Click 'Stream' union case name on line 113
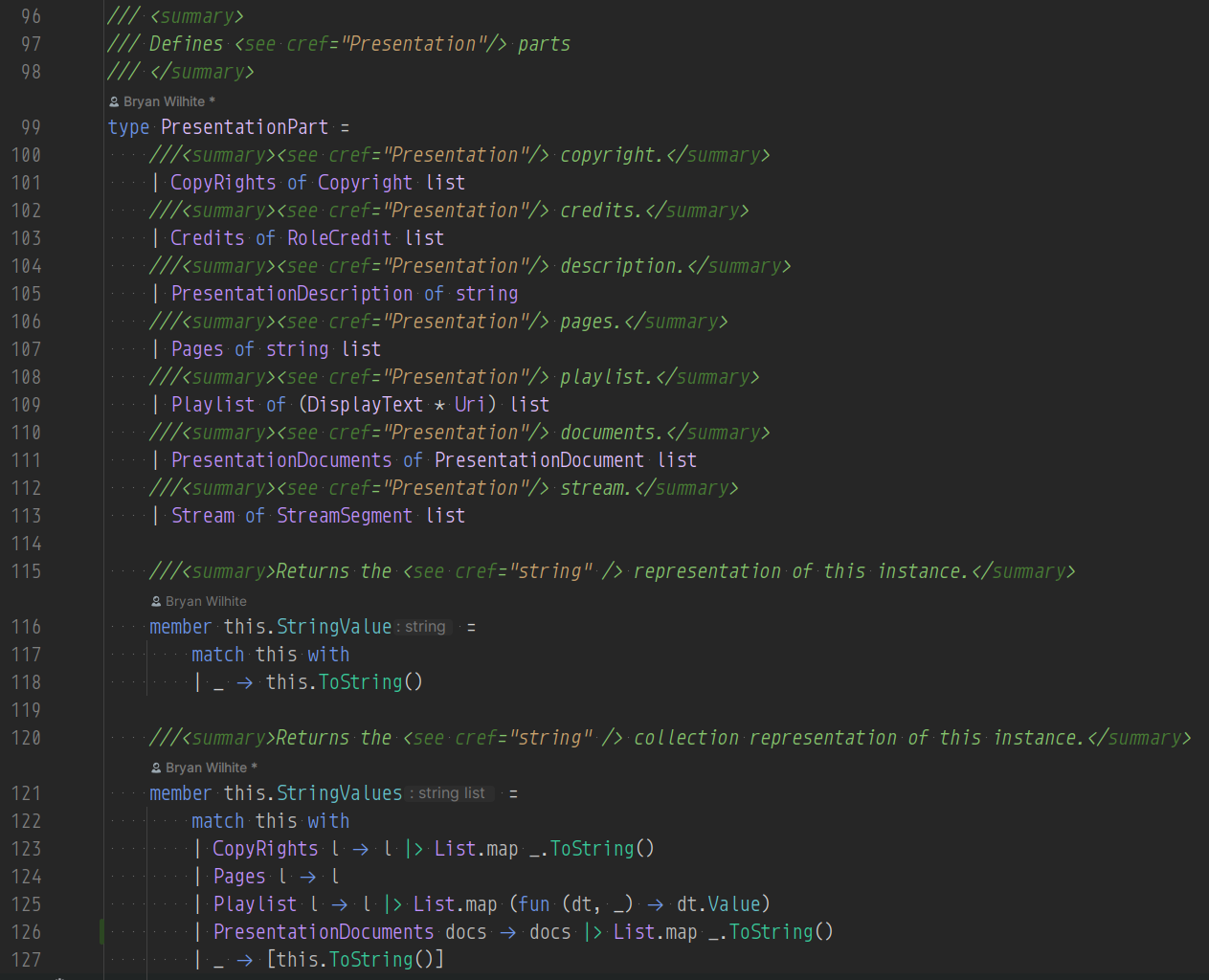The height and width of the screenshot is (980, 1209). click(x=203, y=516)
